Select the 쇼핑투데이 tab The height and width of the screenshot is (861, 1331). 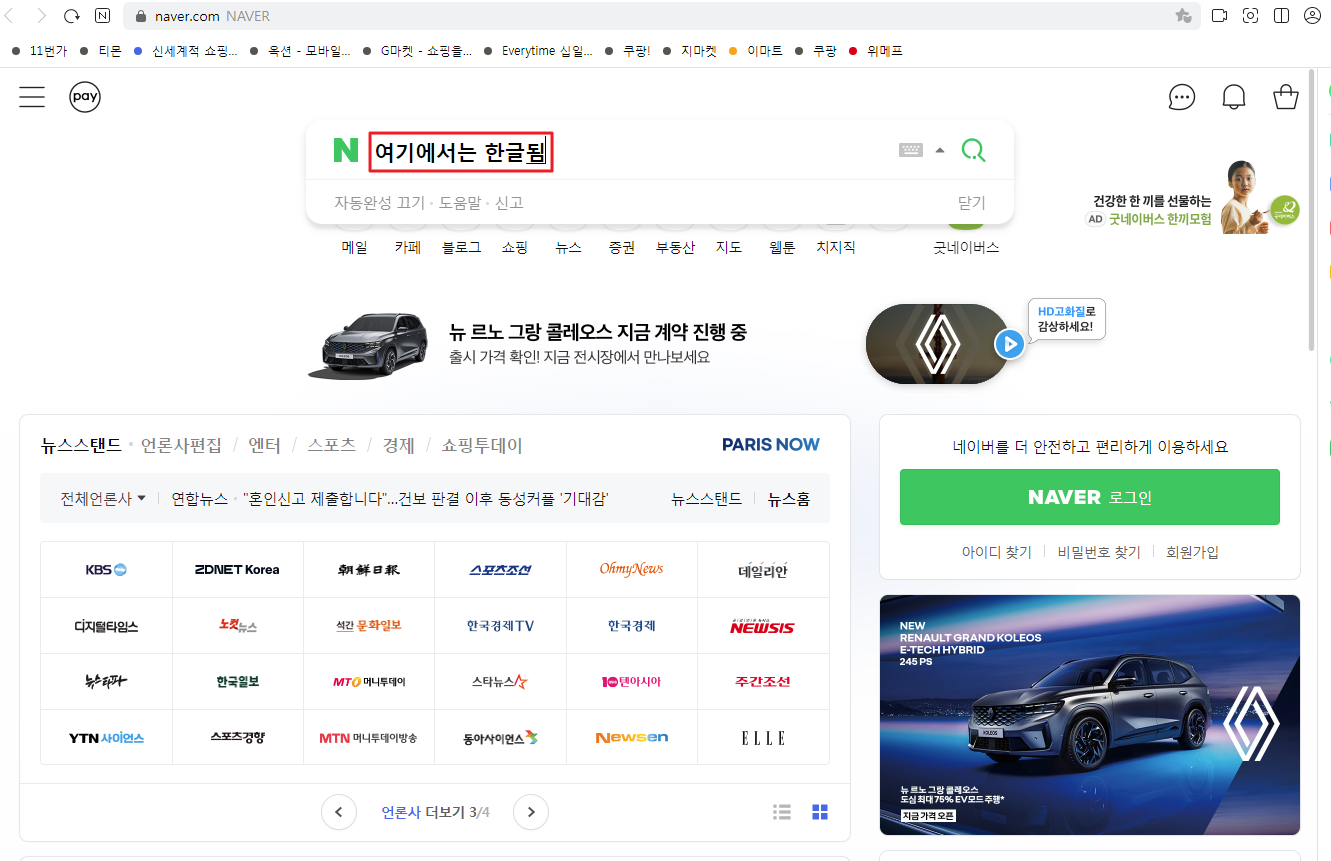click(482, 445)
